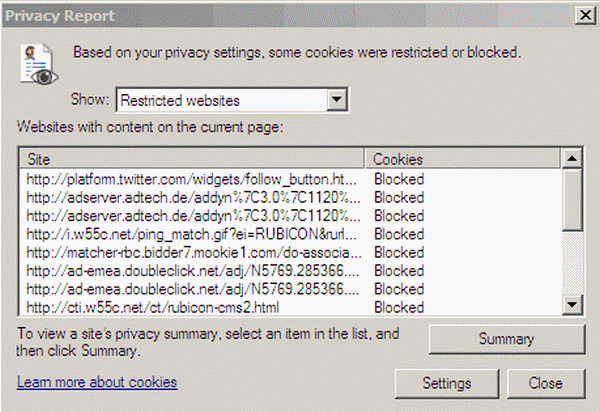This screenshot has width=600, height=412.
Task: Sort list by Site column header
Action: coord(194,159)
